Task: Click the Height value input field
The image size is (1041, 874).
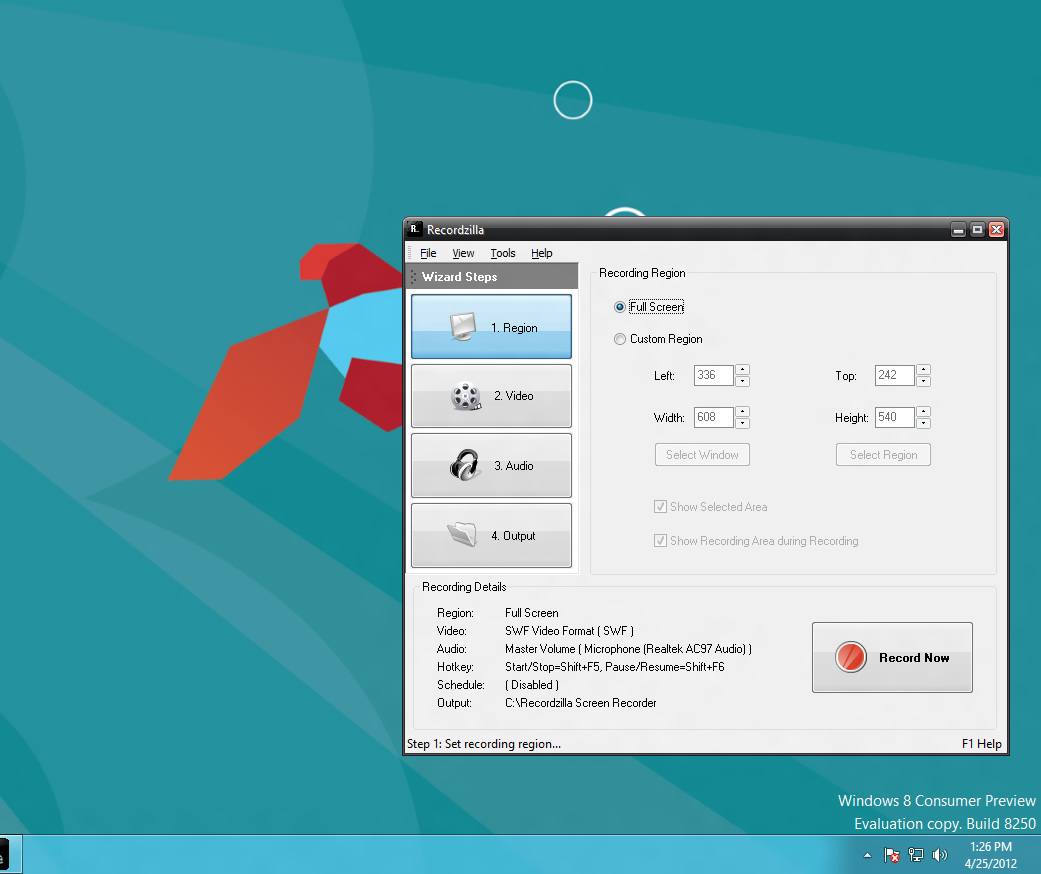Action: 894,417
